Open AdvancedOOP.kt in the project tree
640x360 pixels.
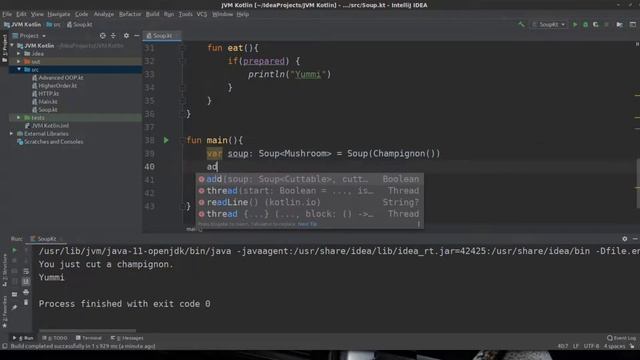pos(58,78)
